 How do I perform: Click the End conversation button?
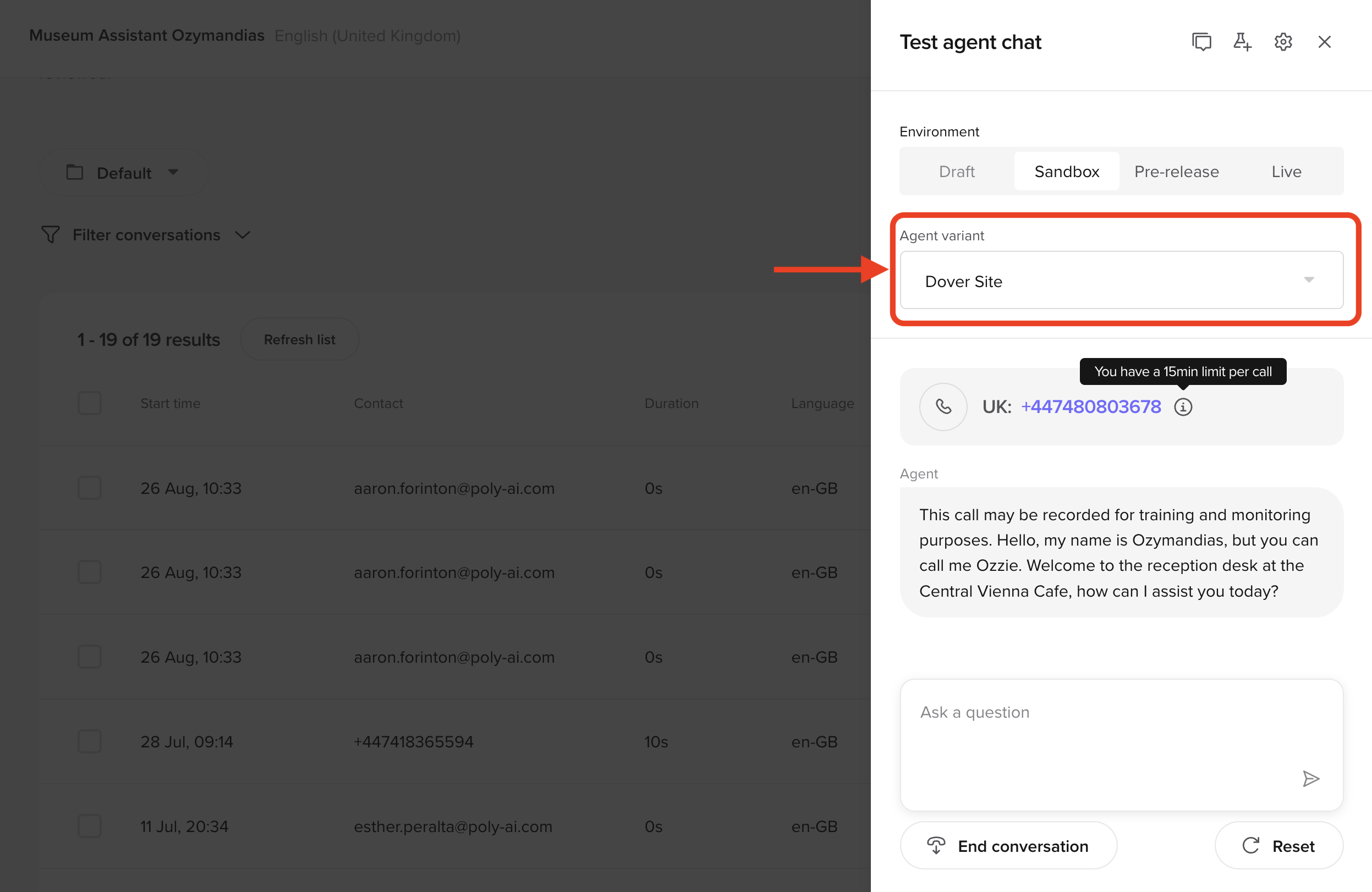click(x=1008, y=845)
